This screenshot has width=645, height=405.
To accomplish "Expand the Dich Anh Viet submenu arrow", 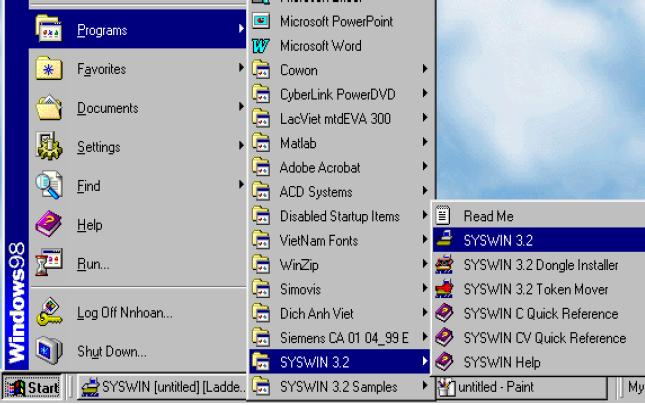I will tap(425, 312).
